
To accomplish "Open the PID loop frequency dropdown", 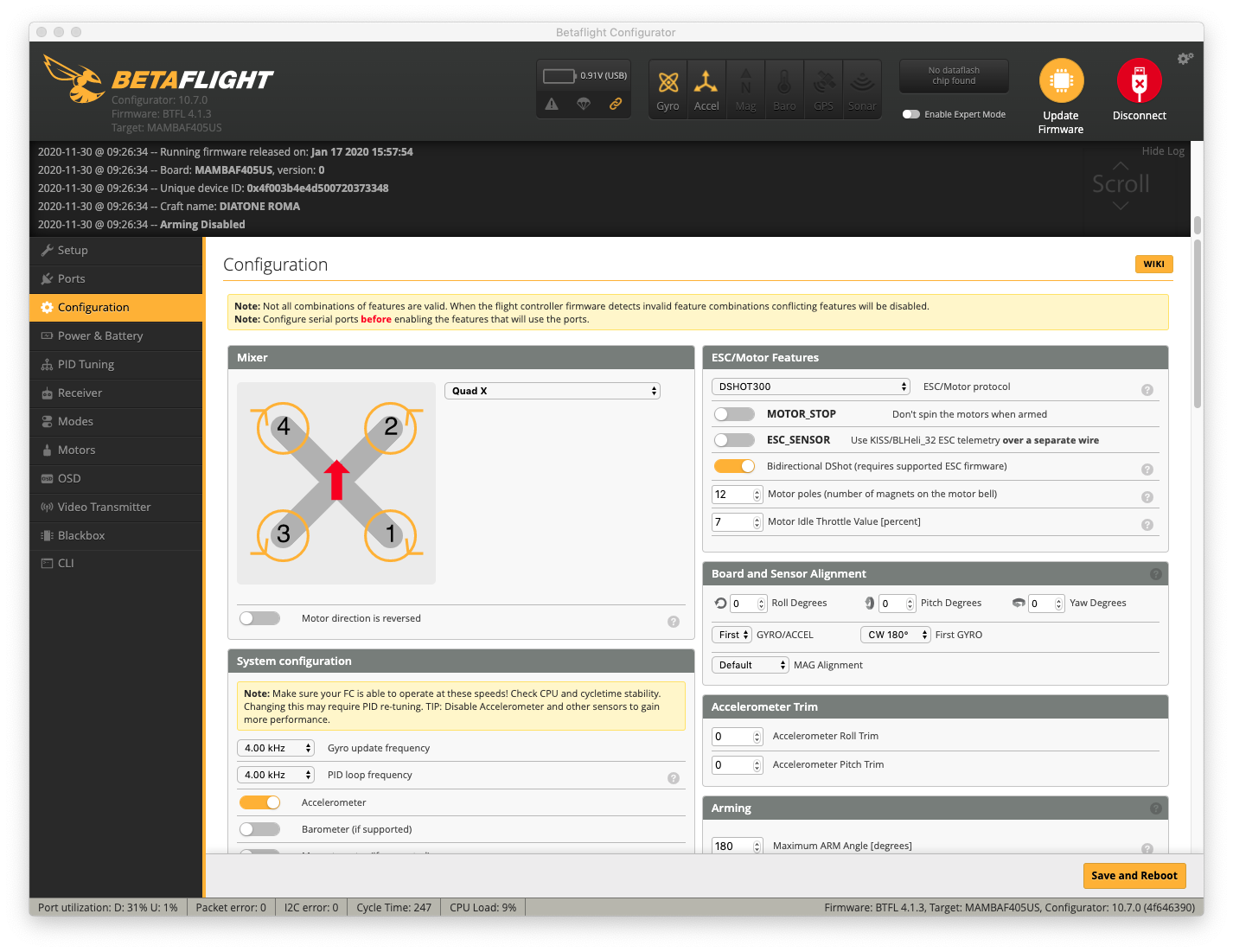I will (x=276, y=775).
